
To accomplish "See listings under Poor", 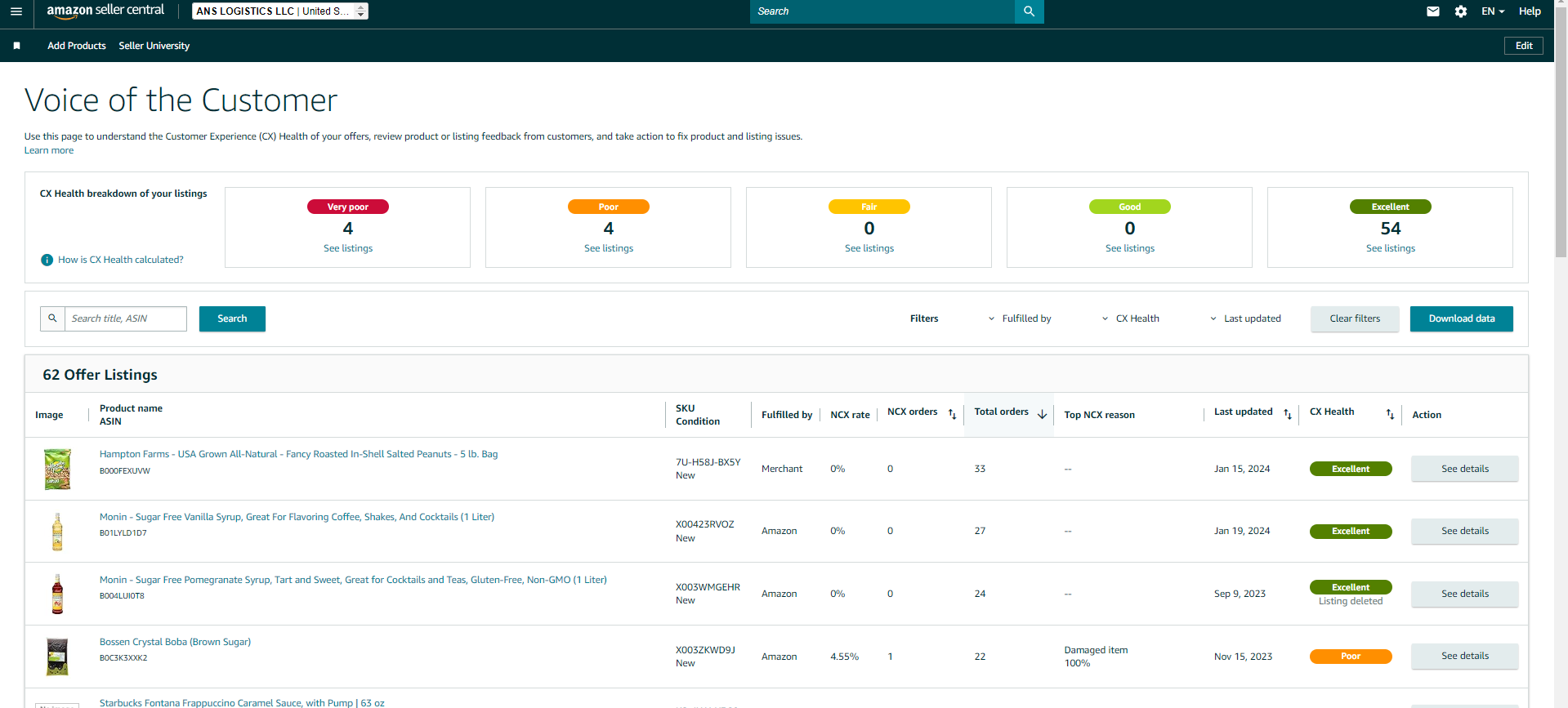I will click(x=609, y=248).
